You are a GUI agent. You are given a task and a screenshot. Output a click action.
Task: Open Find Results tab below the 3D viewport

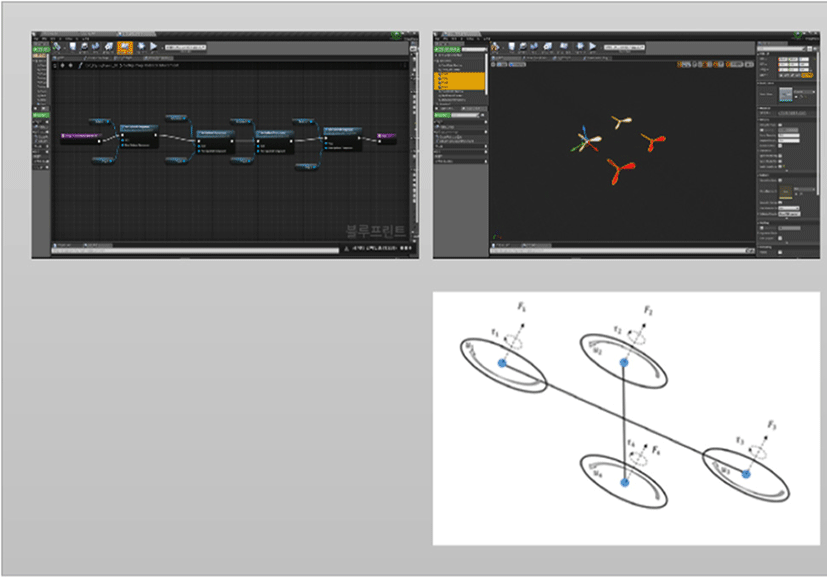(536, 245)
